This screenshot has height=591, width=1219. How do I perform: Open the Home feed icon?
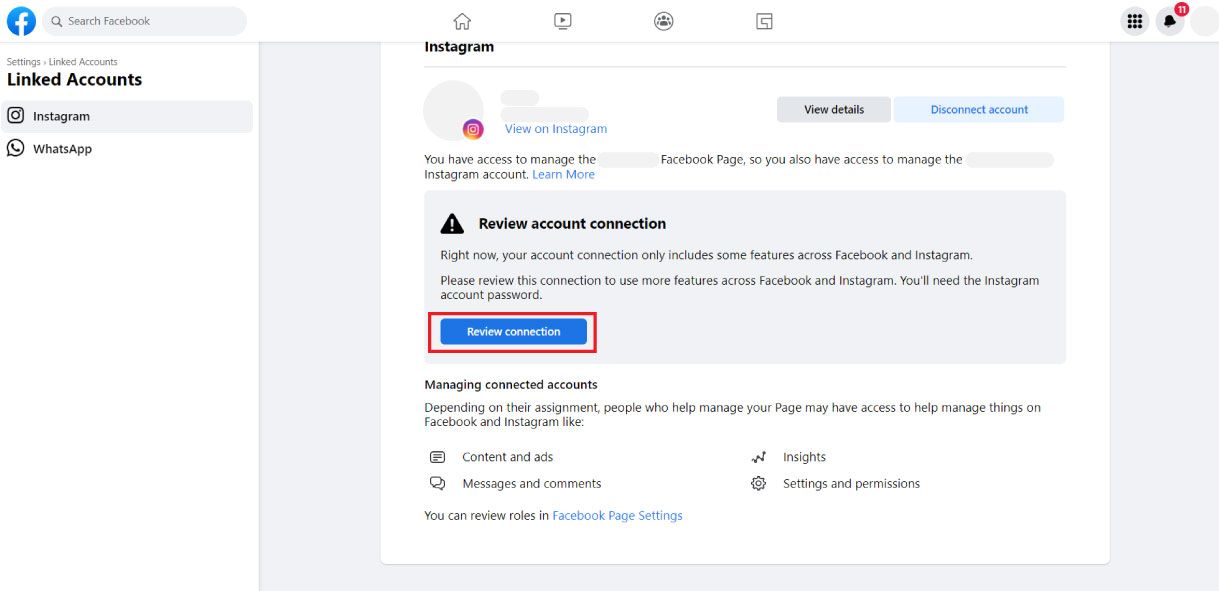(462, 21)
